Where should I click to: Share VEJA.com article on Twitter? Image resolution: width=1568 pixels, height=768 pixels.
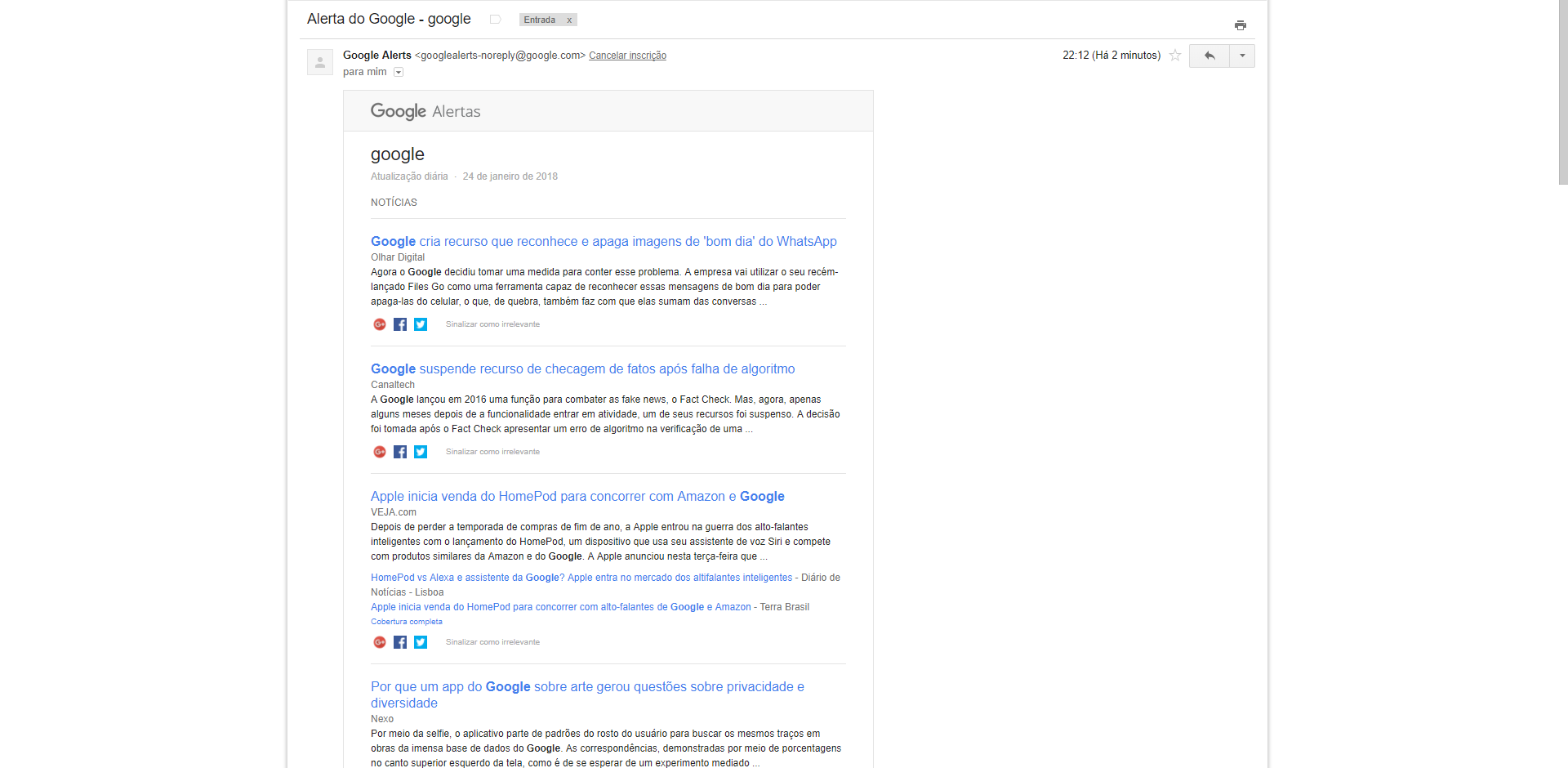point(421,642)
